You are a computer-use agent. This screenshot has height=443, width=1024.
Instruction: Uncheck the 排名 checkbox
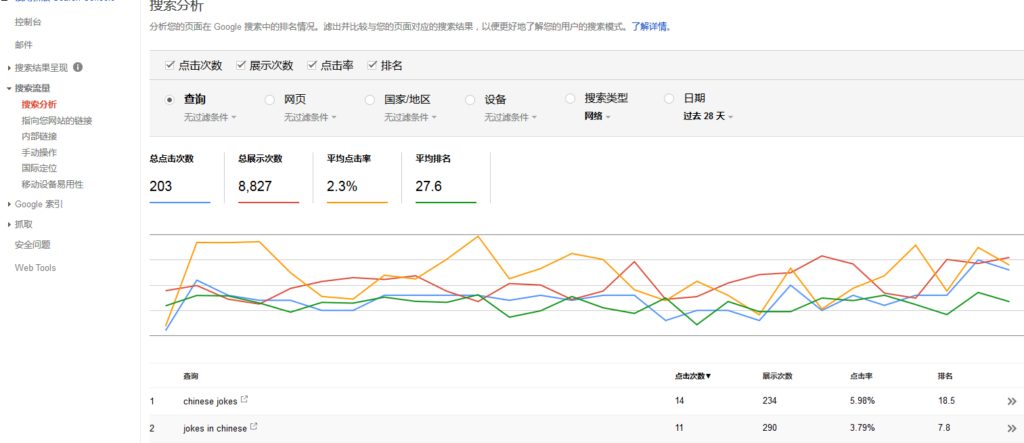(x=372, y=65)
